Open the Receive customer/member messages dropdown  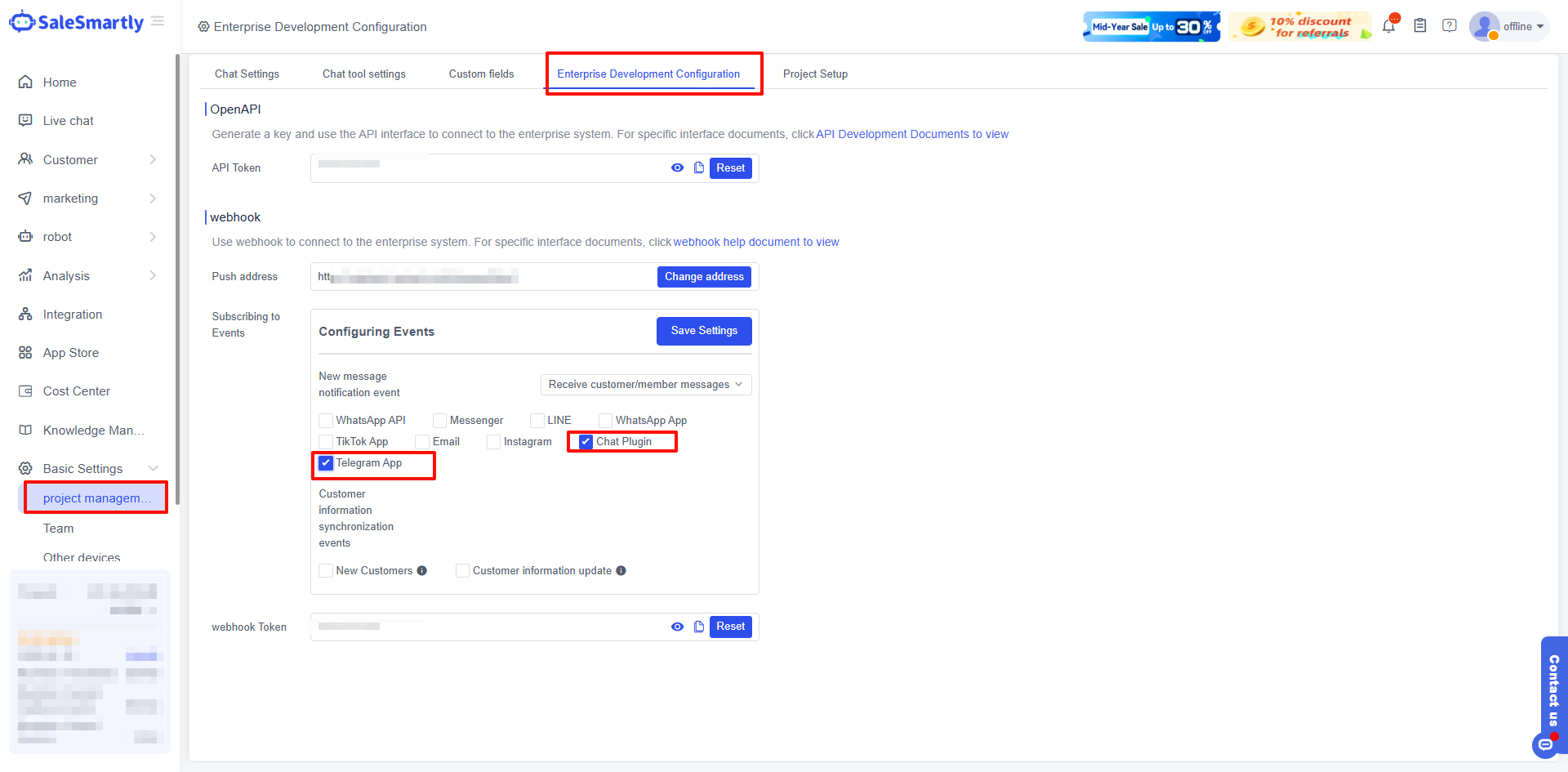pyautogui.click(x=646, y=385)
